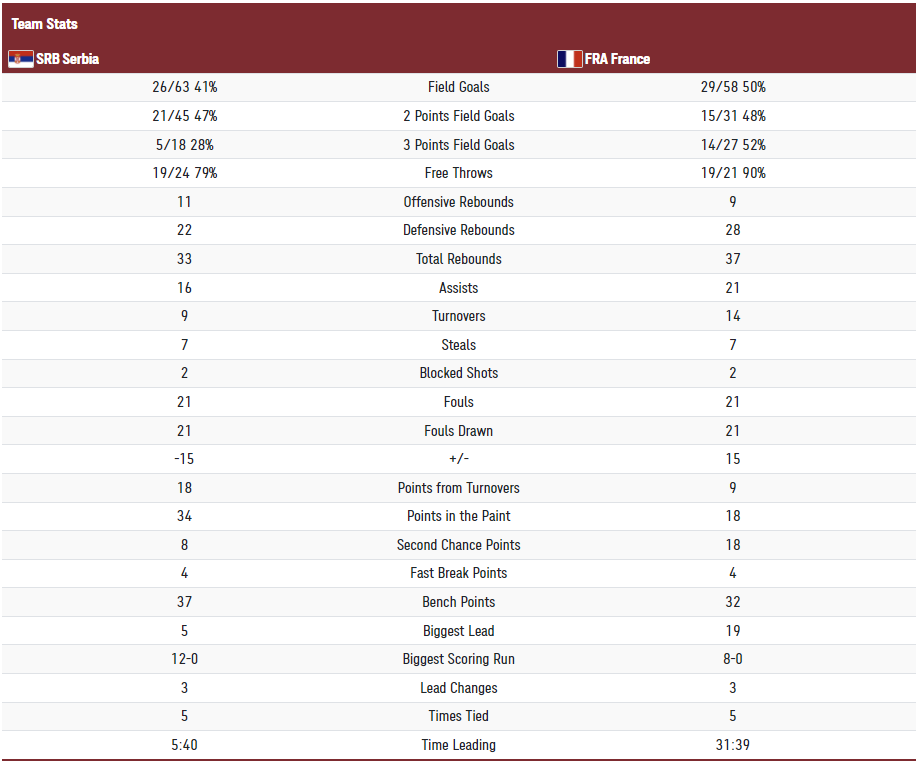Select the Free Throws row label

(459, 173)
